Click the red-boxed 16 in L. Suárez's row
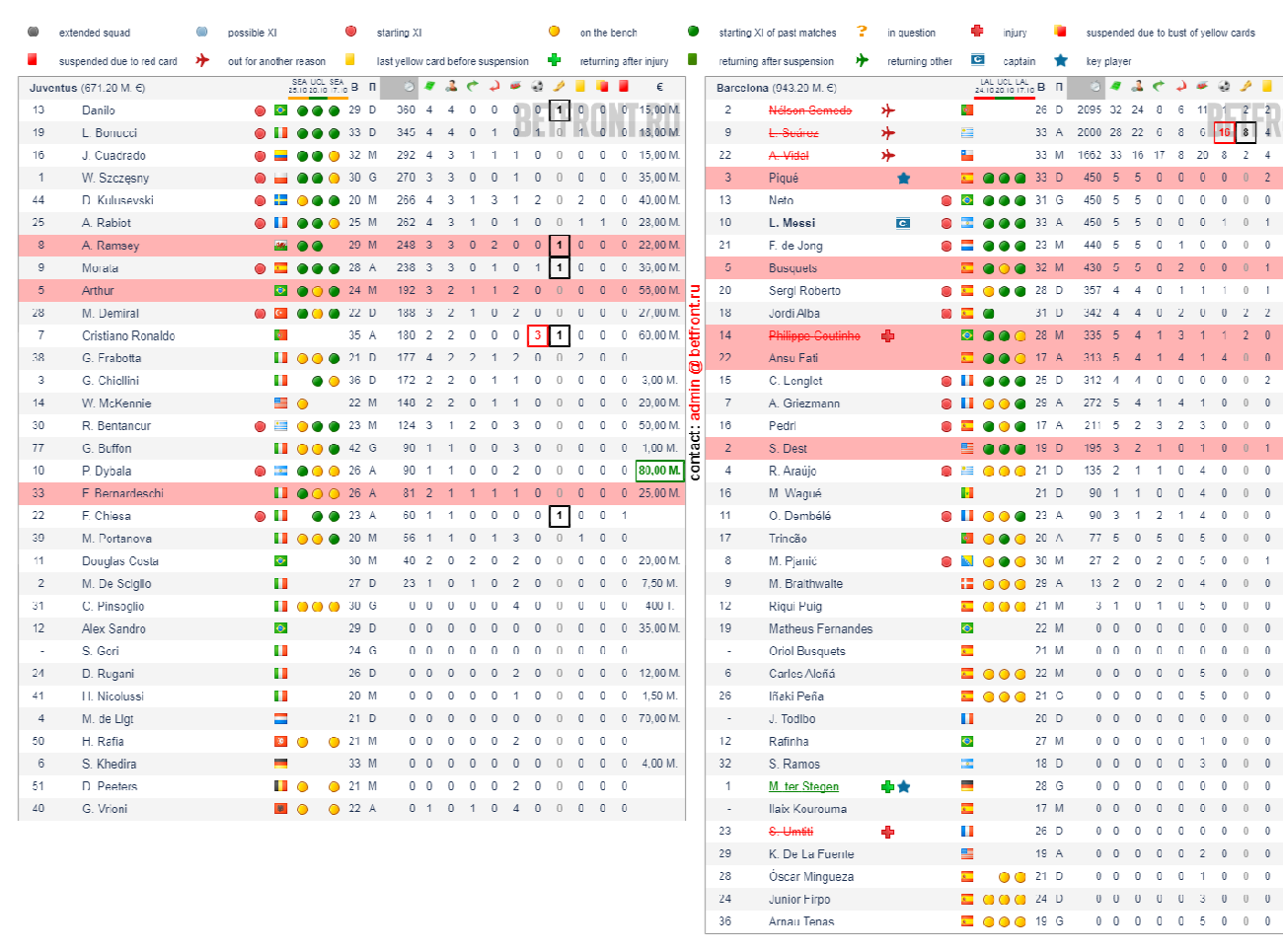The image size is (1283, 952). (1224, 132)
